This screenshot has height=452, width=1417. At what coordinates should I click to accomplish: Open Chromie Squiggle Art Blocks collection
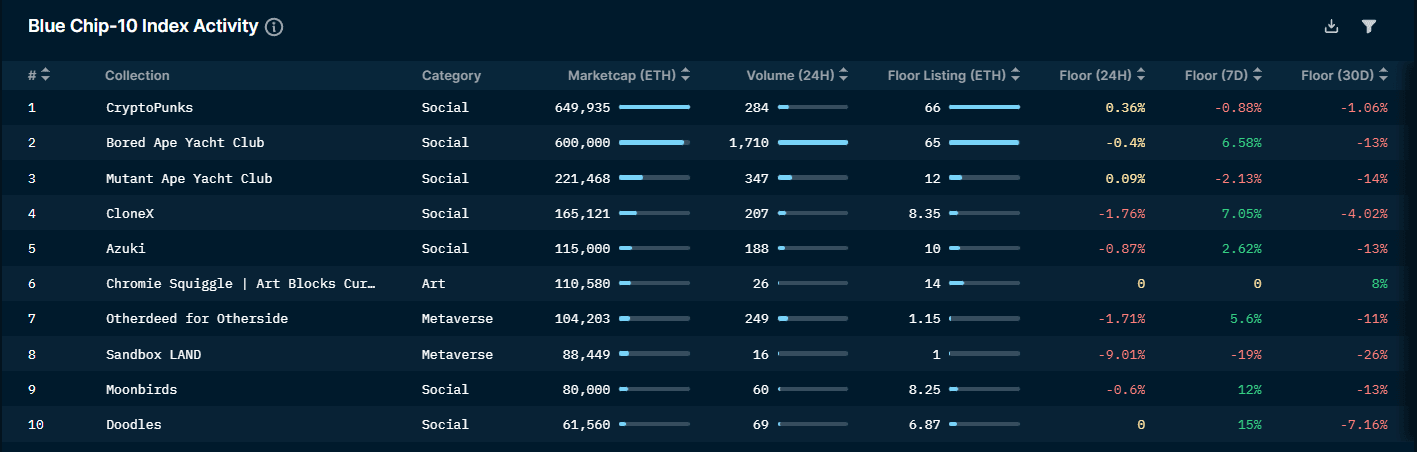pos(241,284)
